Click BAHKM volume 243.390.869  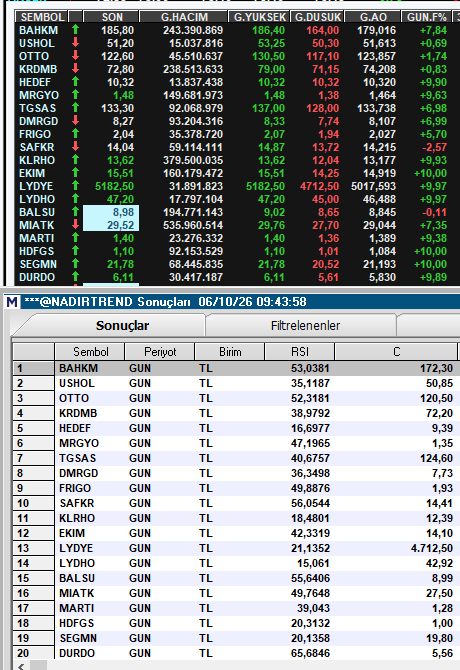point(193,30)
